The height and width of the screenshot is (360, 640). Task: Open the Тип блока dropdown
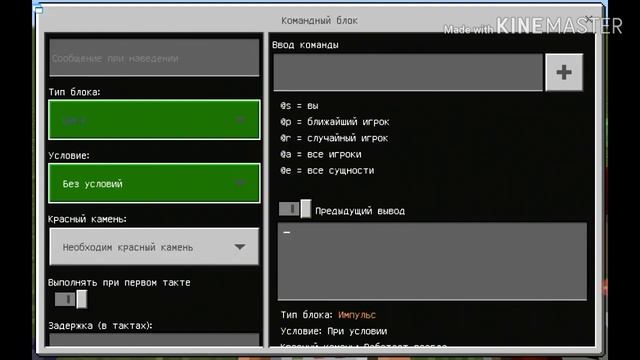pyautogui.click(x=154, y=120)
